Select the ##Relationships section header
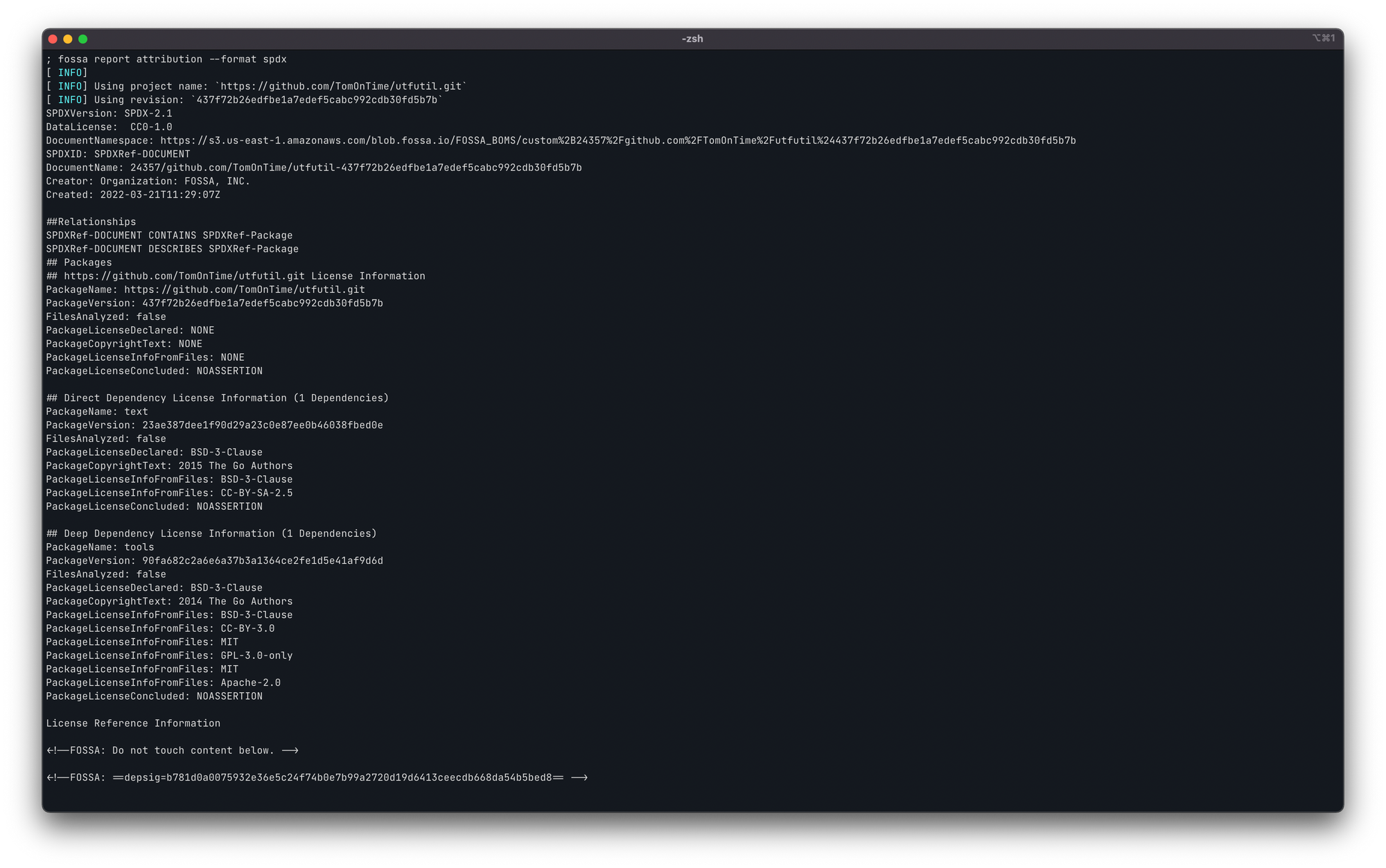This screenshot has width=1386, height=868. tap(91, 221)
